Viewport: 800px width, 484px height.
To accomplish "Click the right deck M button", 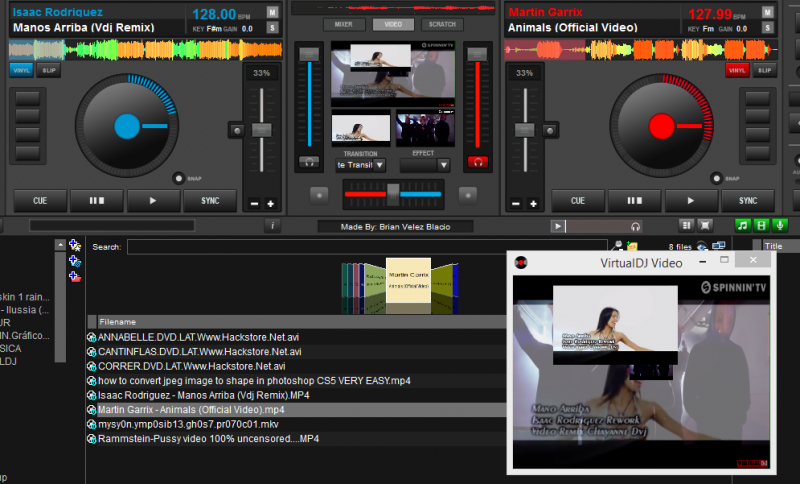I will 767,12.
